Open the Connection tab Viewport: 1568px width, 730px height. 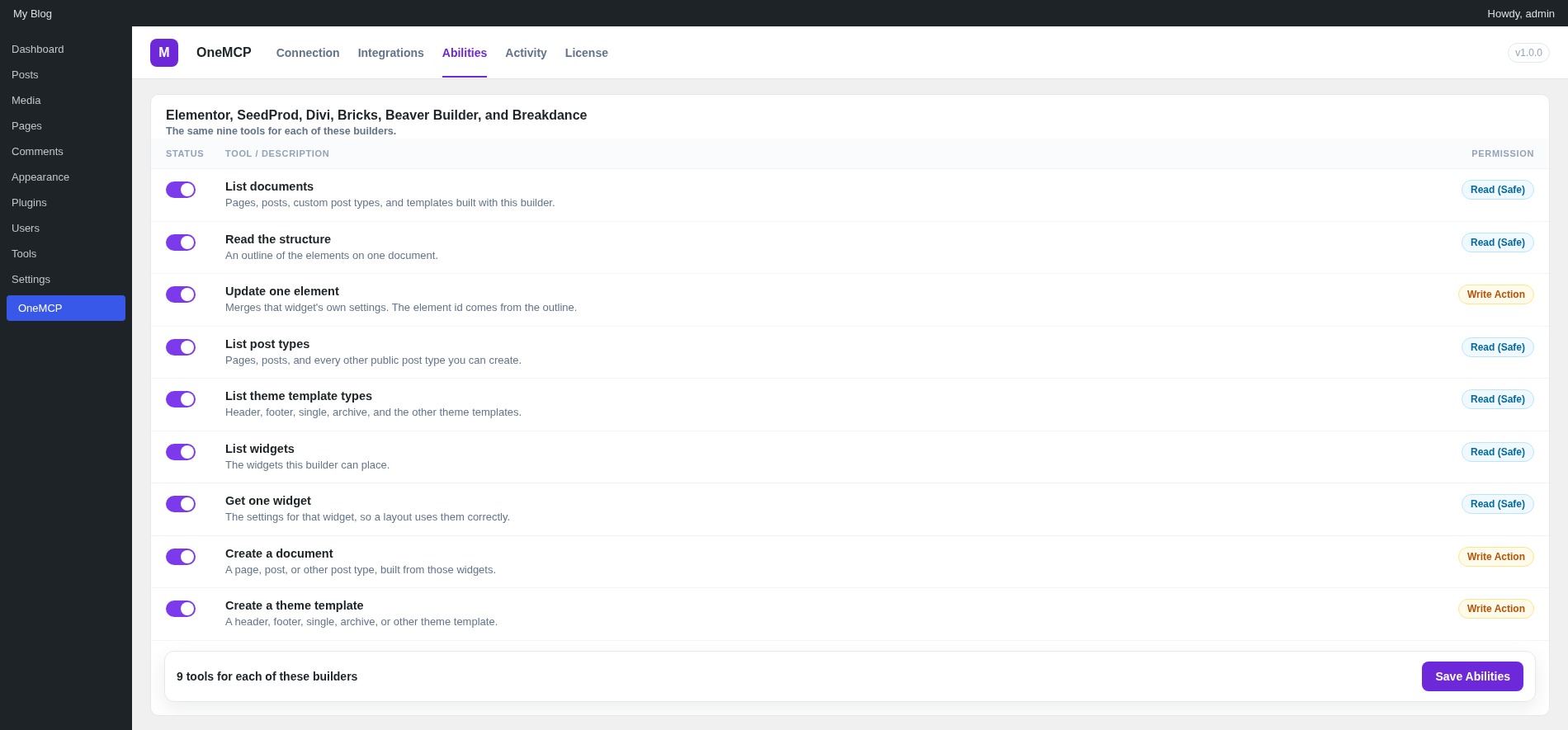[308, 53]
